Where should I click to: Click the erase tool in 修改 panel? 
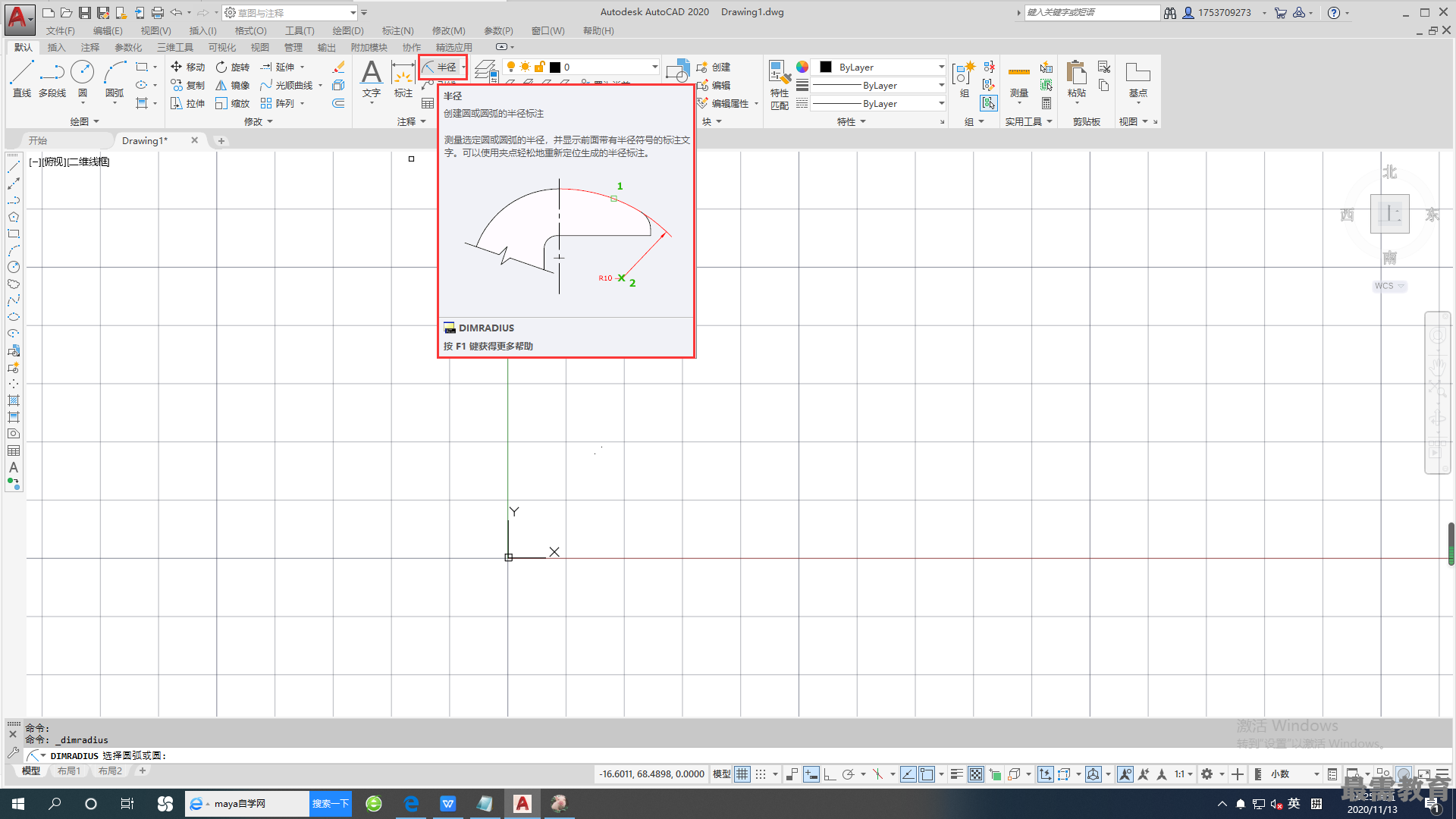(339, 67)
